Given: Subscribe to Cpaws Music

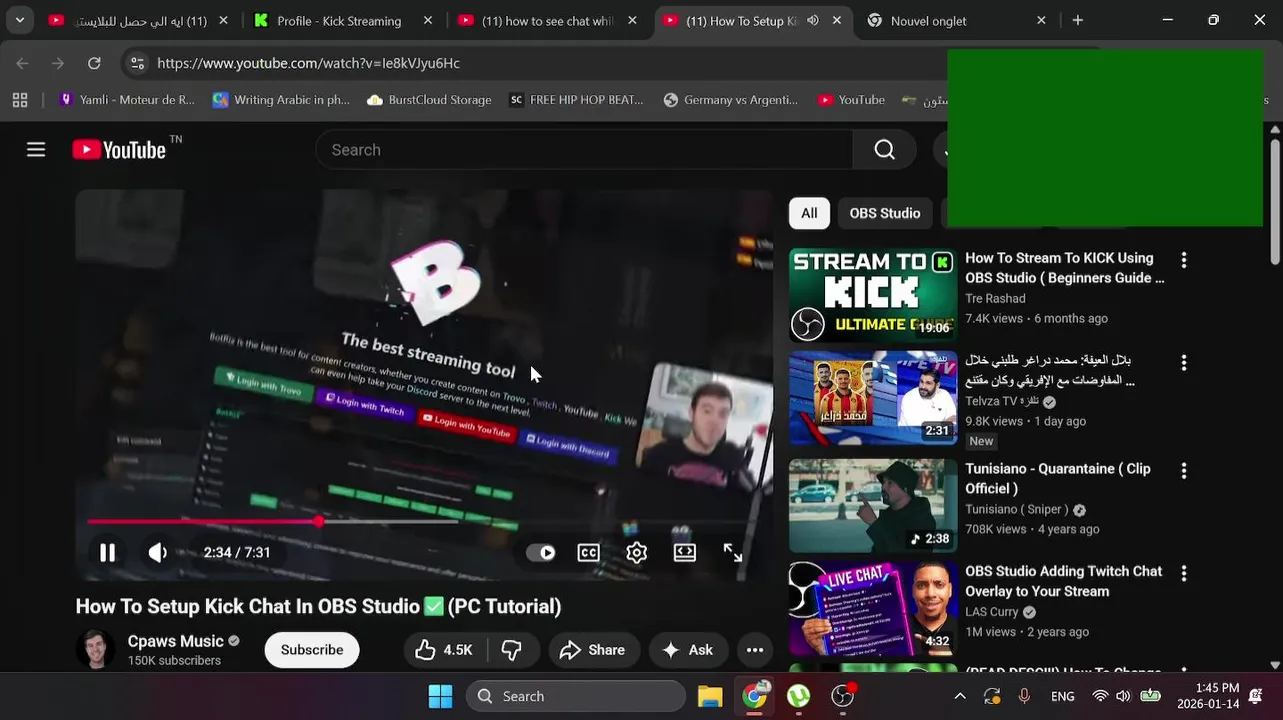Looking at the screenshot, I should coord(312,650).
